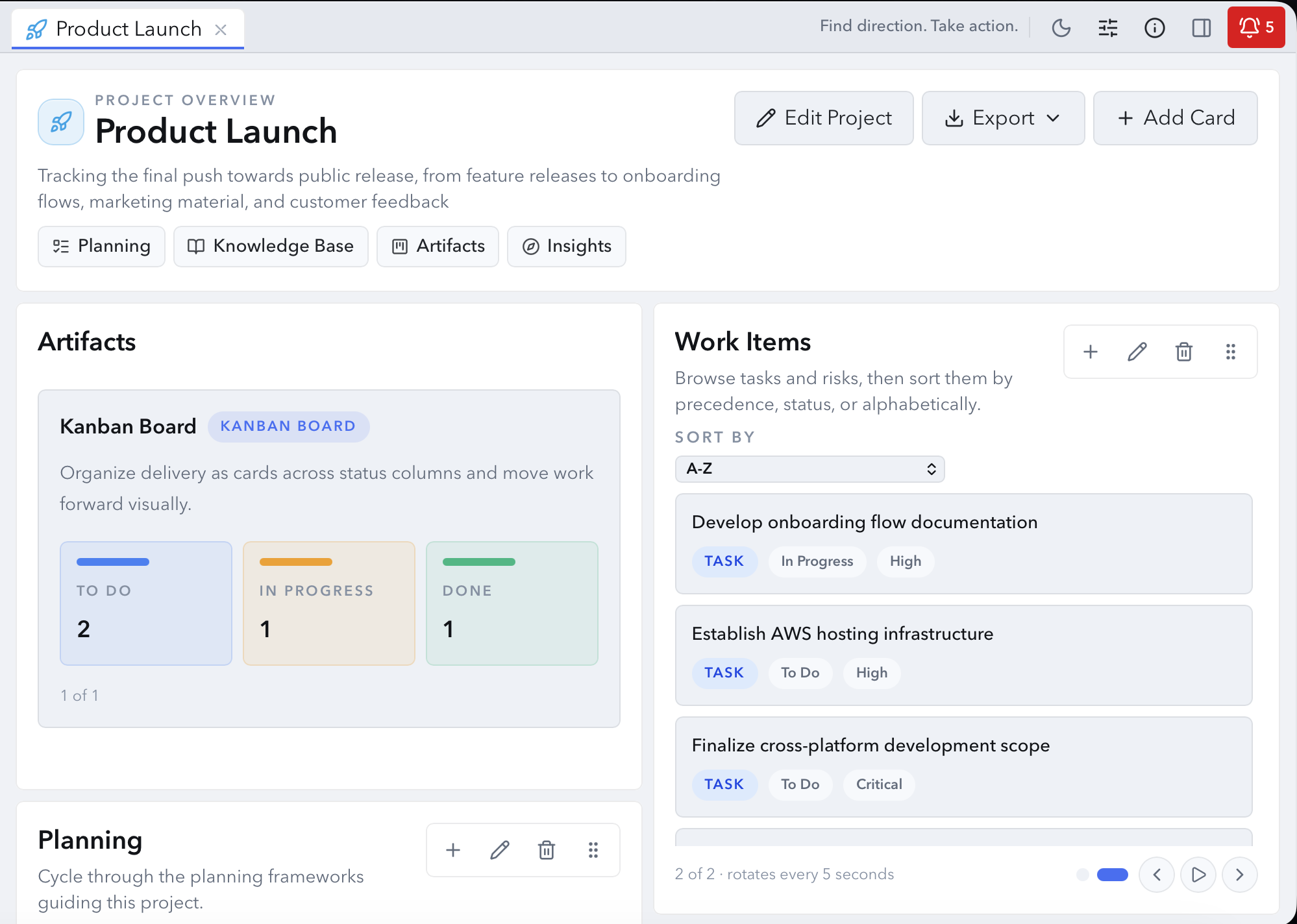Screen dimensions: 1297x924
Task: Click the compass icon on Insights
Action: (x=531, y=247)
